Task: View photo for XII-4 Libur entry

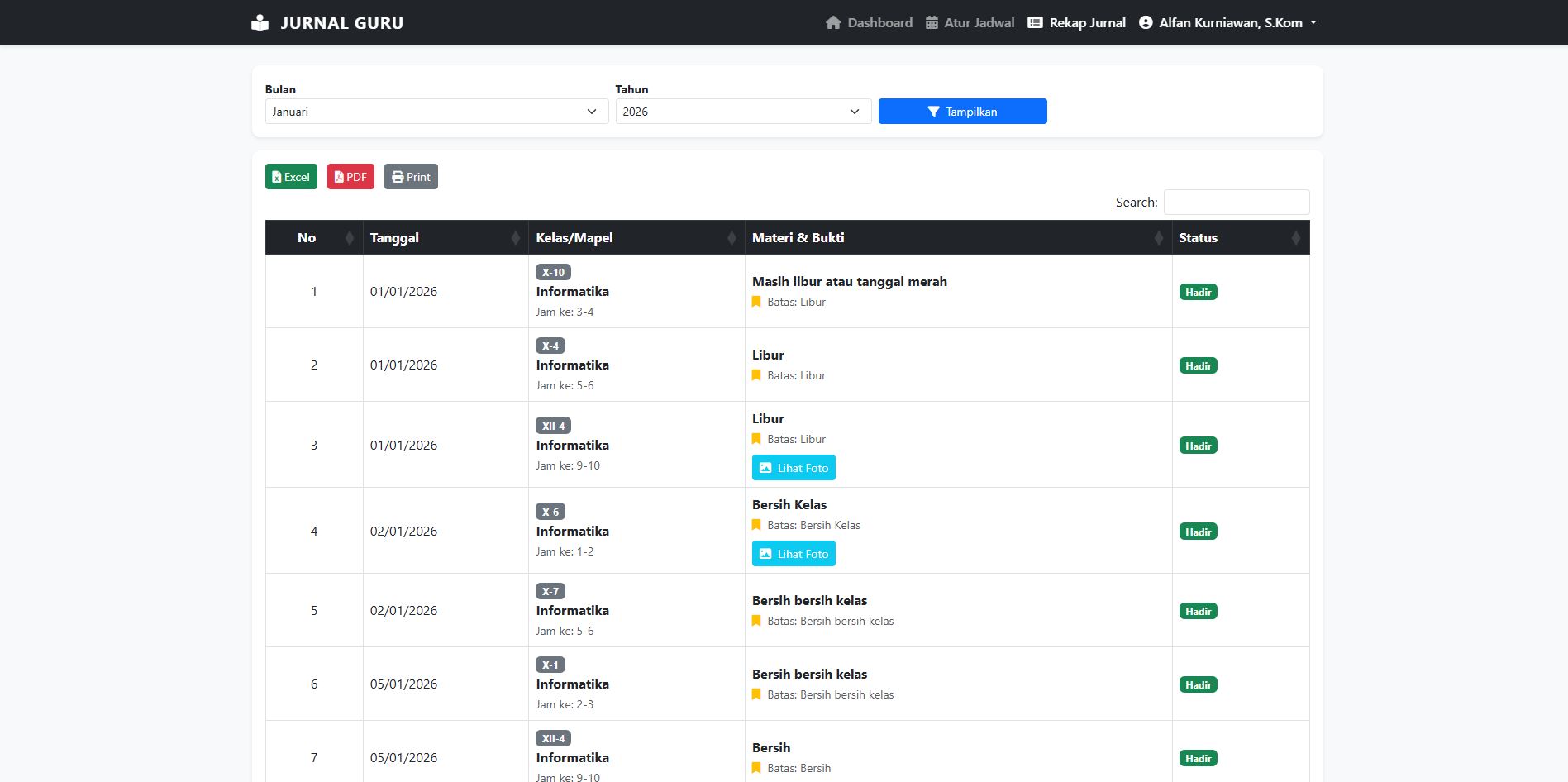Action: 794,468
